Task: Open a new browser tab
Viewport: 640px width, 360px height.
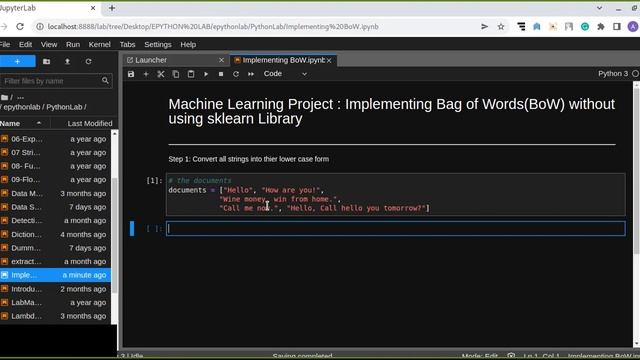Action: tap(111, 8)
